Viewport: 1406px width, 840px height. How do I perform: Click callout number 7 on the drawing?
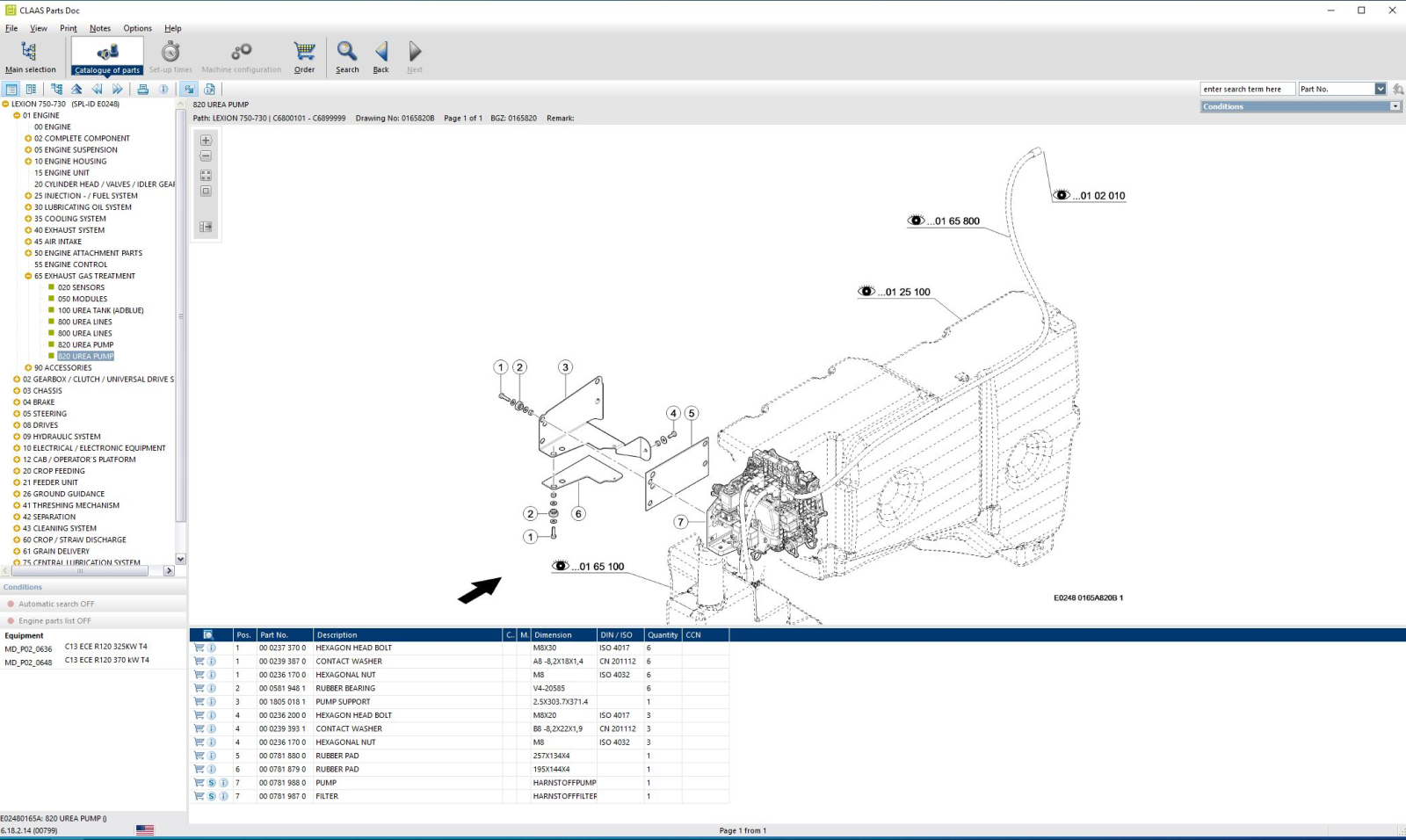[x=680, y=522]
